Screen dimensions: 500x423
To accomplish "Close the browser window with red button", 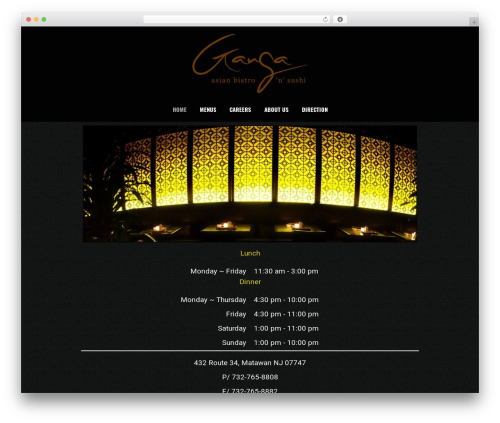I will [x=29, y=19].
